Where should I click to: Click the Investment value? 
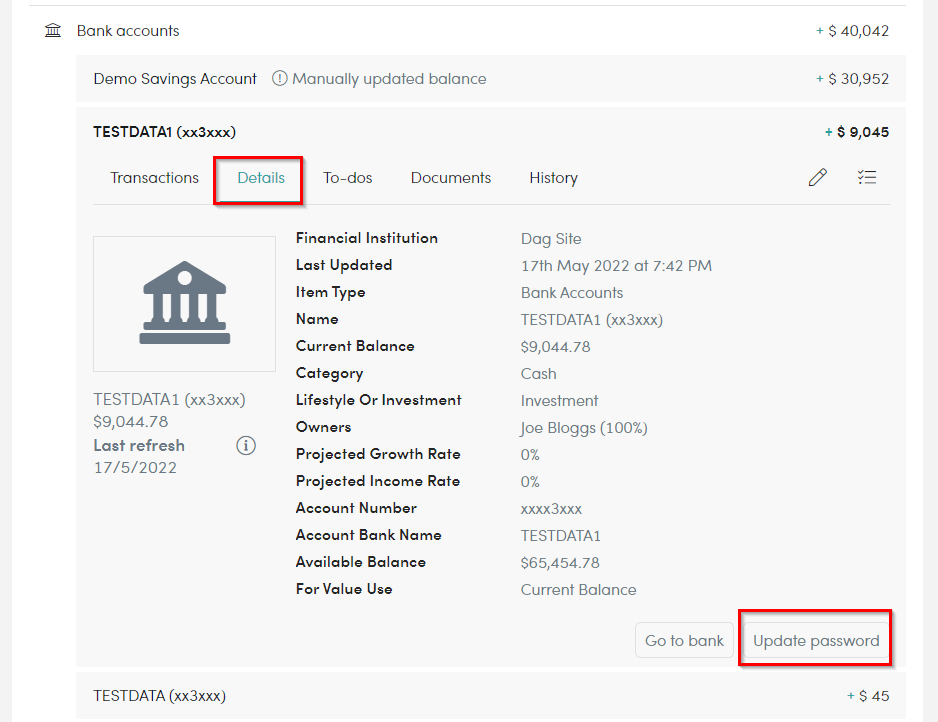coord(559,401)
